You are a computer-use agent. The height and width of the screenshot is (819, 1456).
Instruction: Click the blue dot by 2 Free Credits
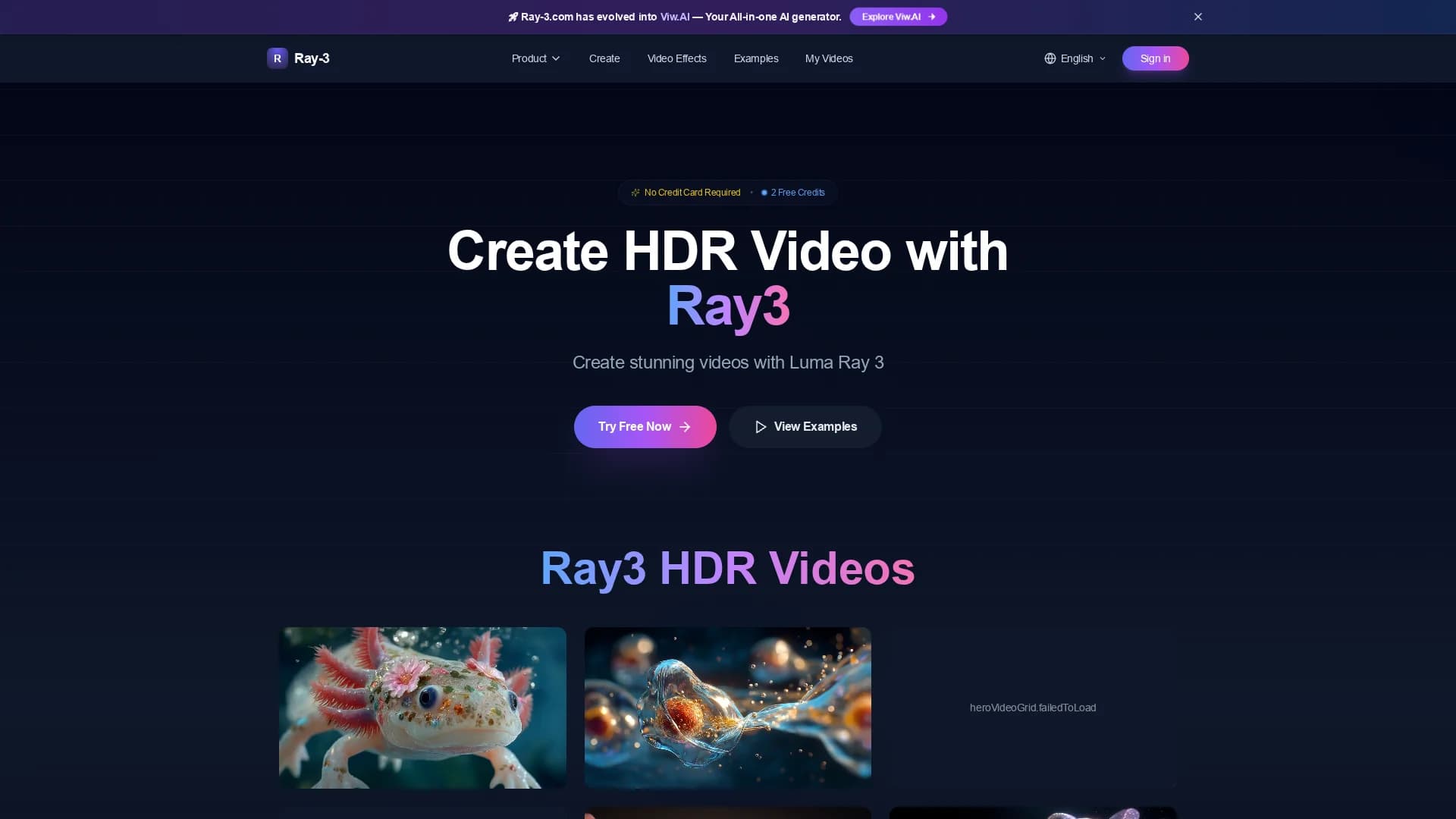pyautogui.click(x=764, y=193)
